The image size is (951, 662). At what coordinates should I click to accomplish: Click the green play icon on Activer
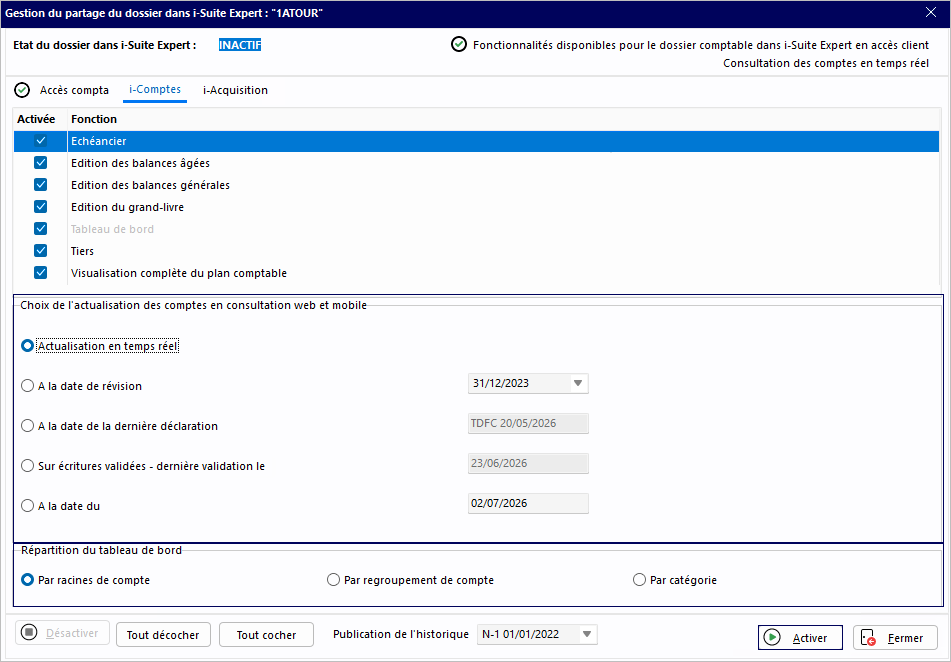pos(772,637)
